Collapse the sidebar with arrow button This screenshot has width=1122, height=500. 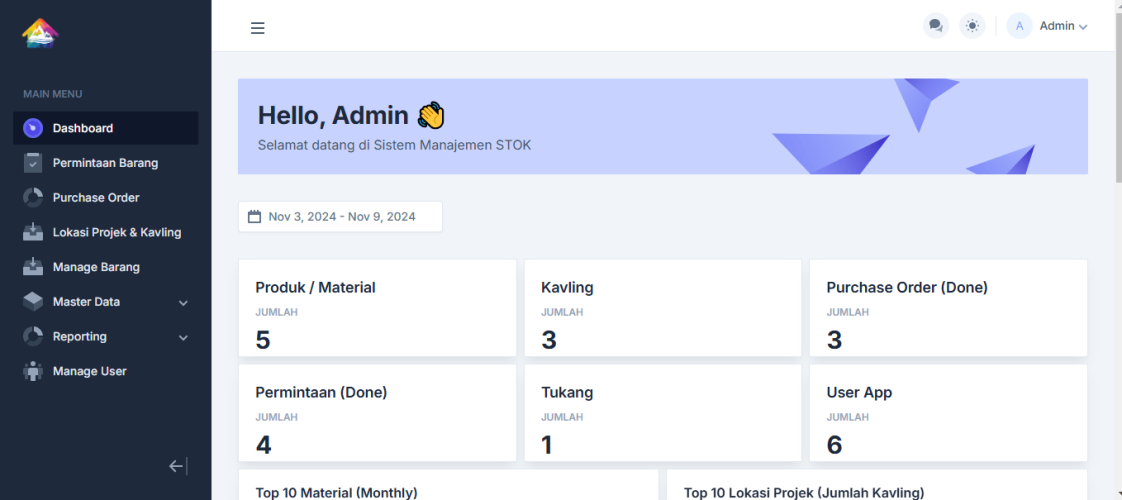pos(178,466)
